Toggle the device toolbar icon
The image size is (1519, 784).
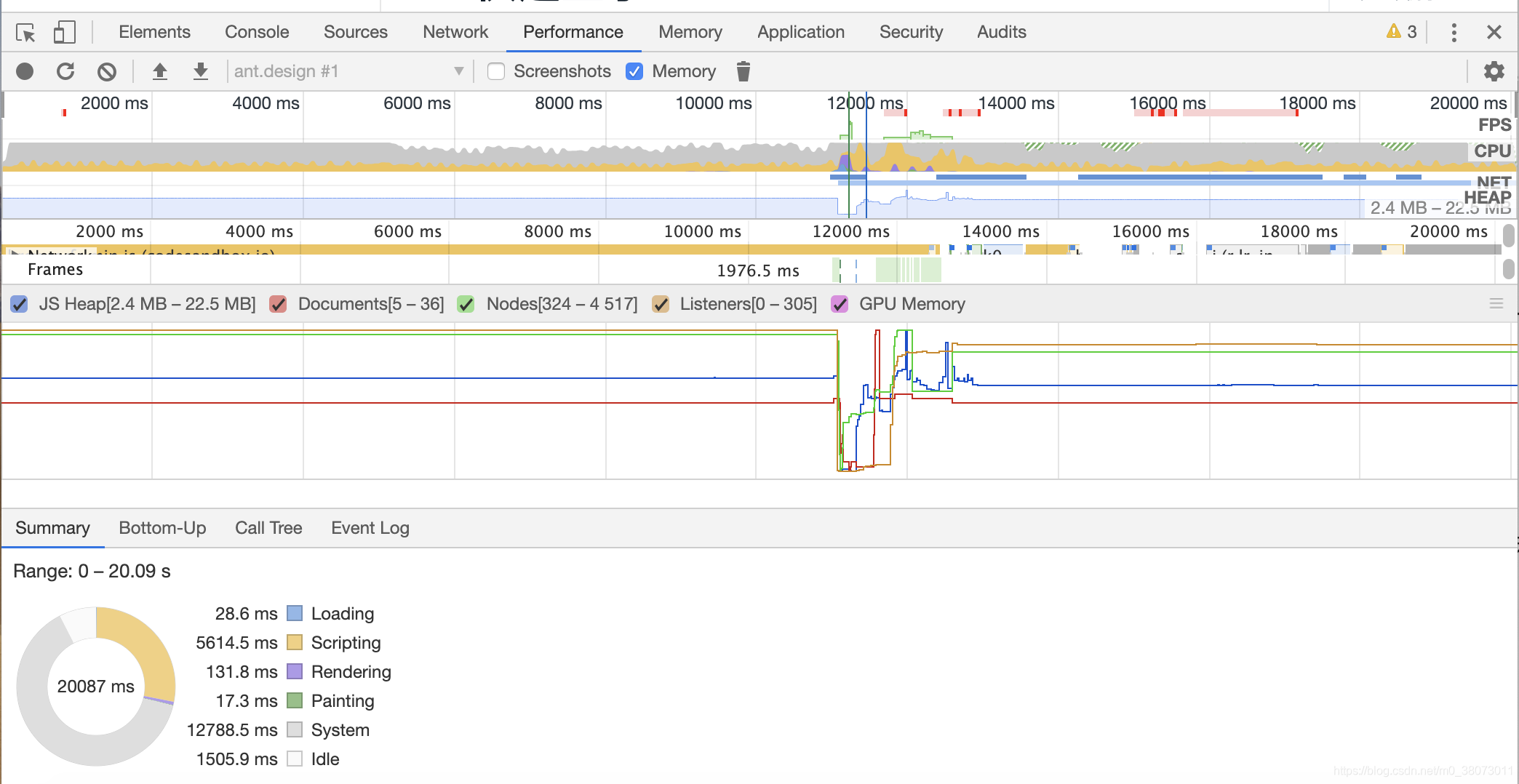(64, 33)
